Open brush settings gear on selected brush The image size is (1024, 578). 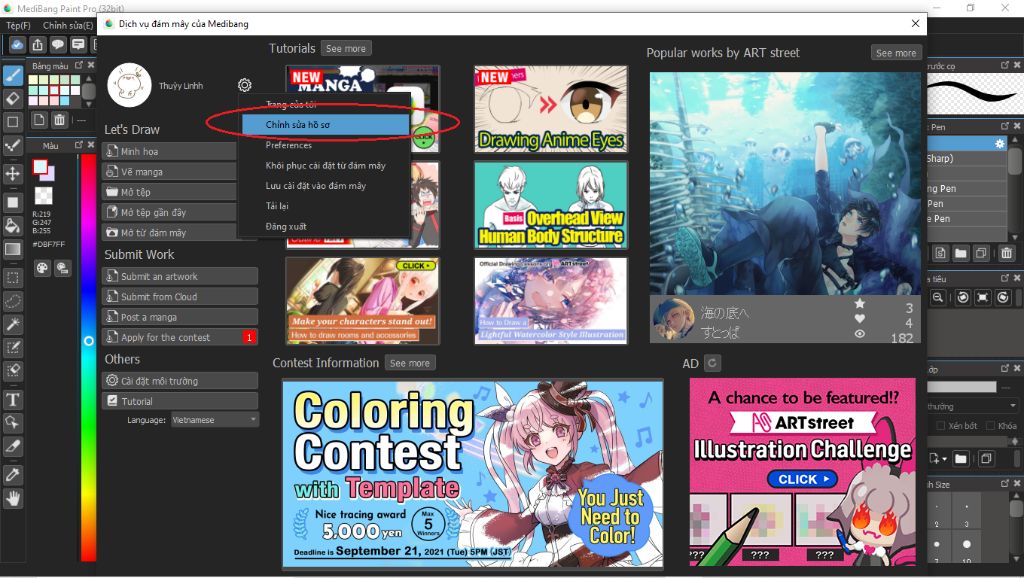tap(1000, 143)
